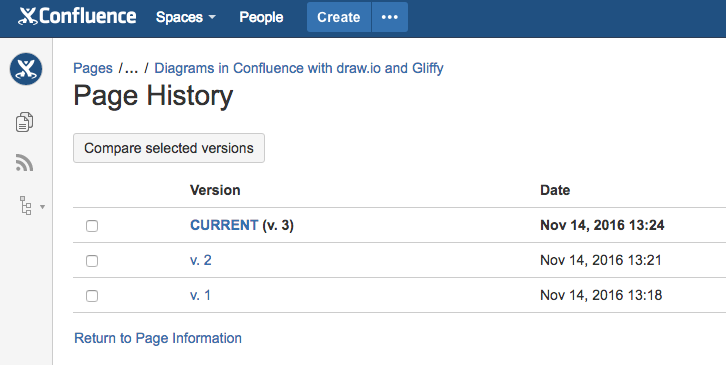Select the date Nov 14, 2016 13:21

click(x=601, y=260)
